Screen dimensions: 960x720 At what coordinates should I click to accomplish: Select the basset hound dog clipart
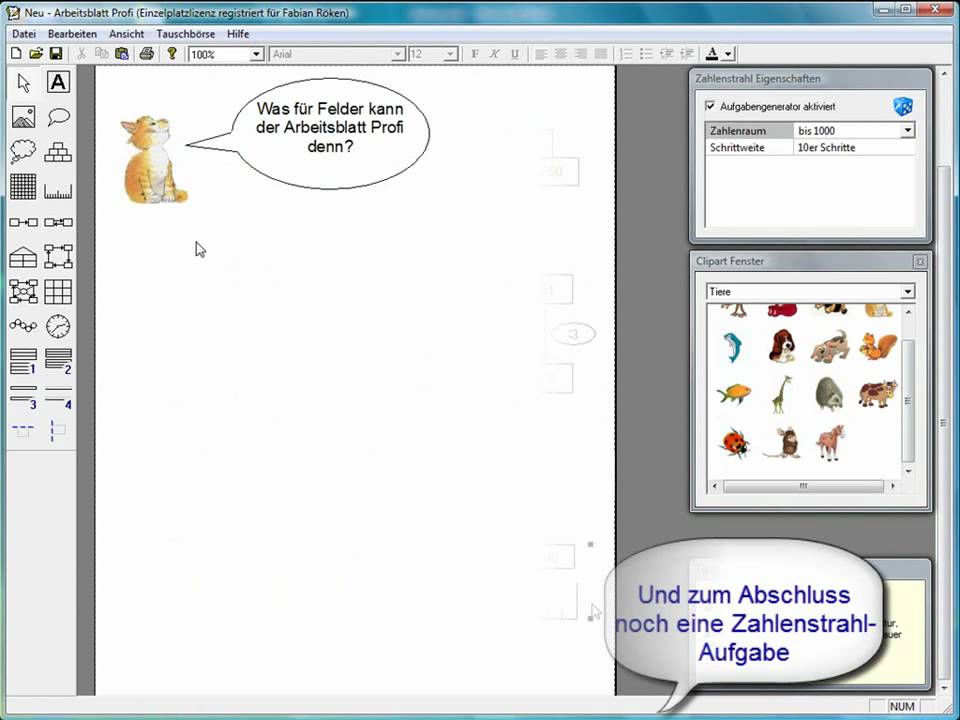pos(782,346)
